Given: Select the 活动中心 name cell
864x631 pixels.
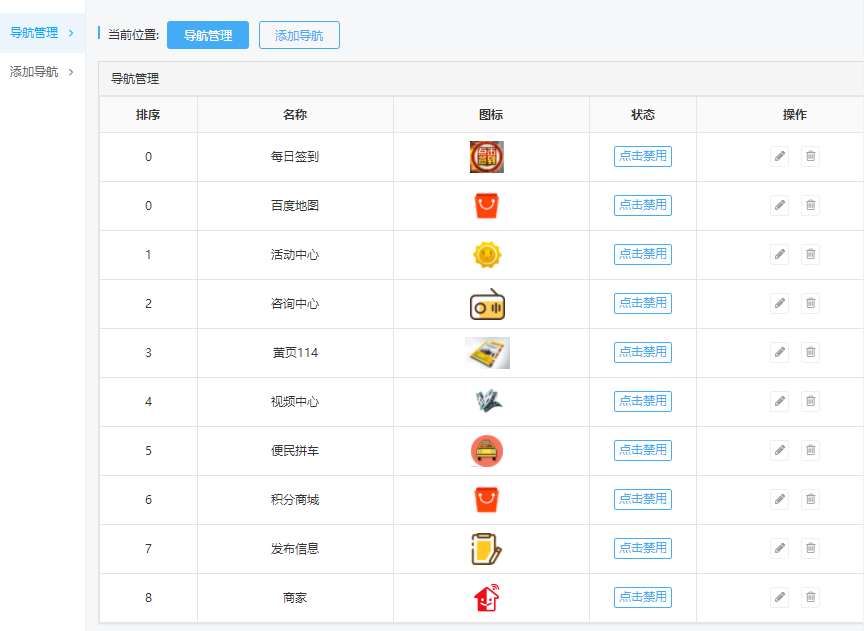Looking at the screenshot, I should [x=295, y=255].
